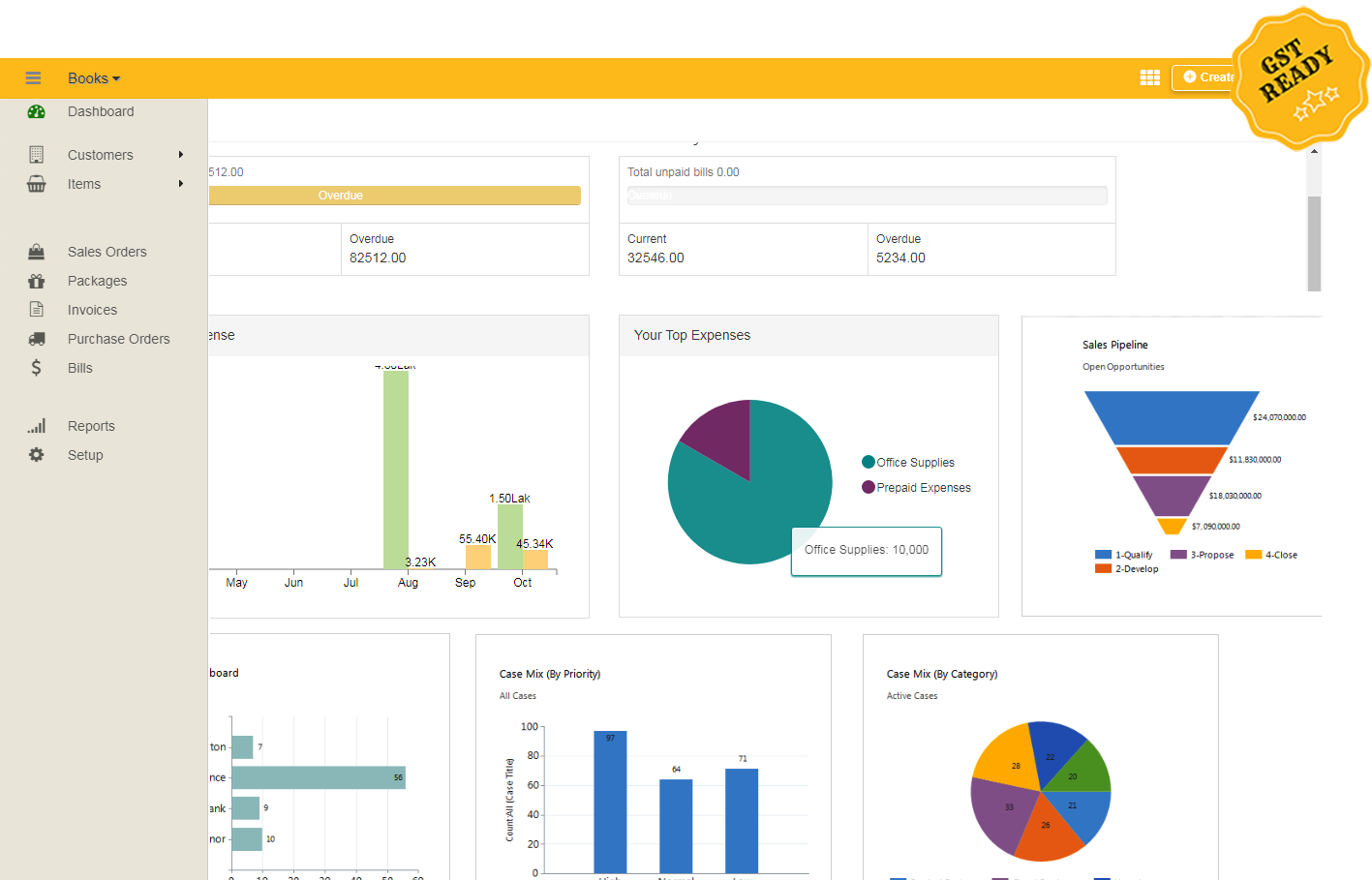Toggle Office Supplies legend dot

[869, 462]
